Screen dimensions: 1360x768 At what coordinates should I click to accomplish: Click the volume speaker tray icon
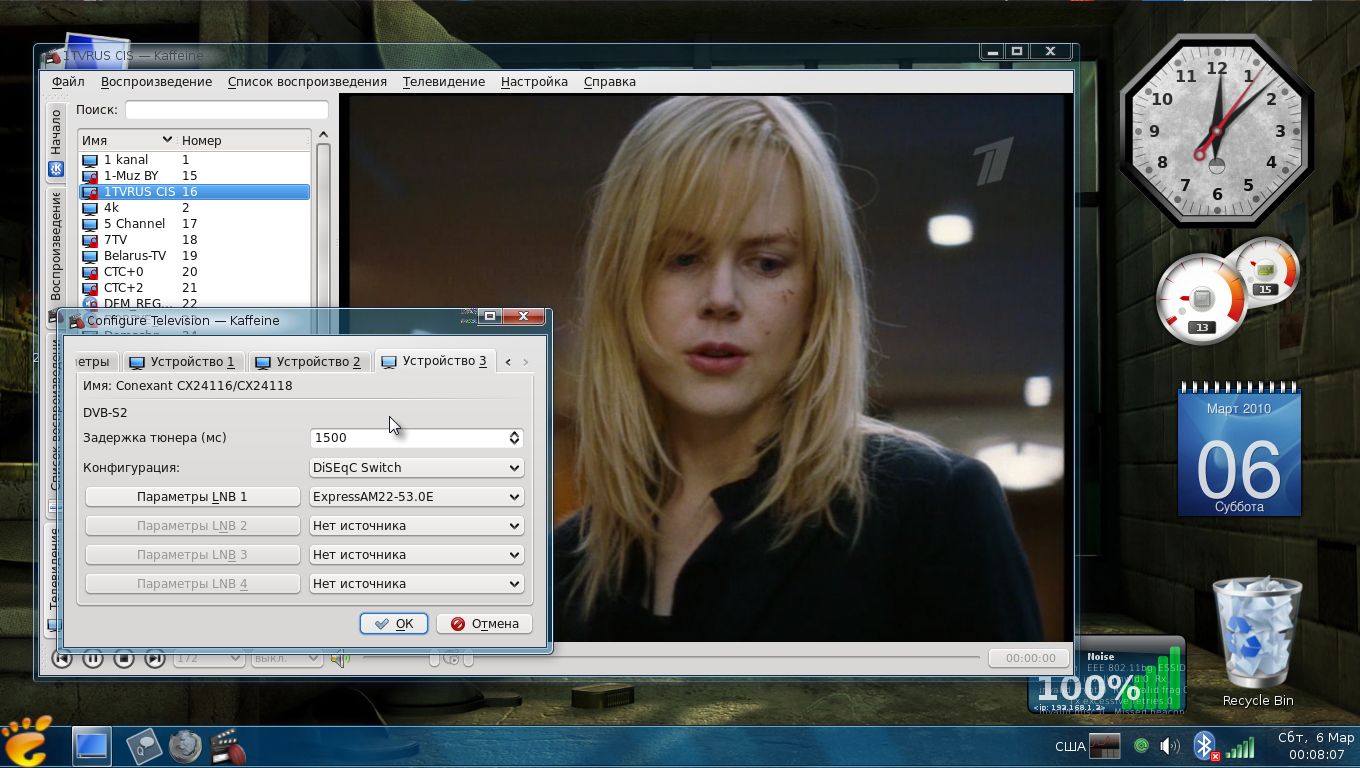(x=1169, y=746)
